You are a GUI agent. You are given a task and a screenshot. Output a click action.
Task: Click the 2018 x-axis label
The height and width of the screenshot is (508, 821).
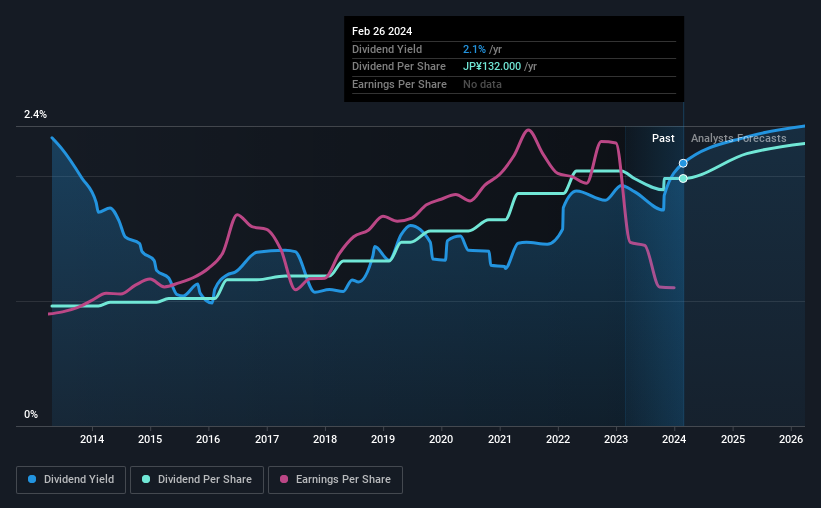tap(325, 439)
